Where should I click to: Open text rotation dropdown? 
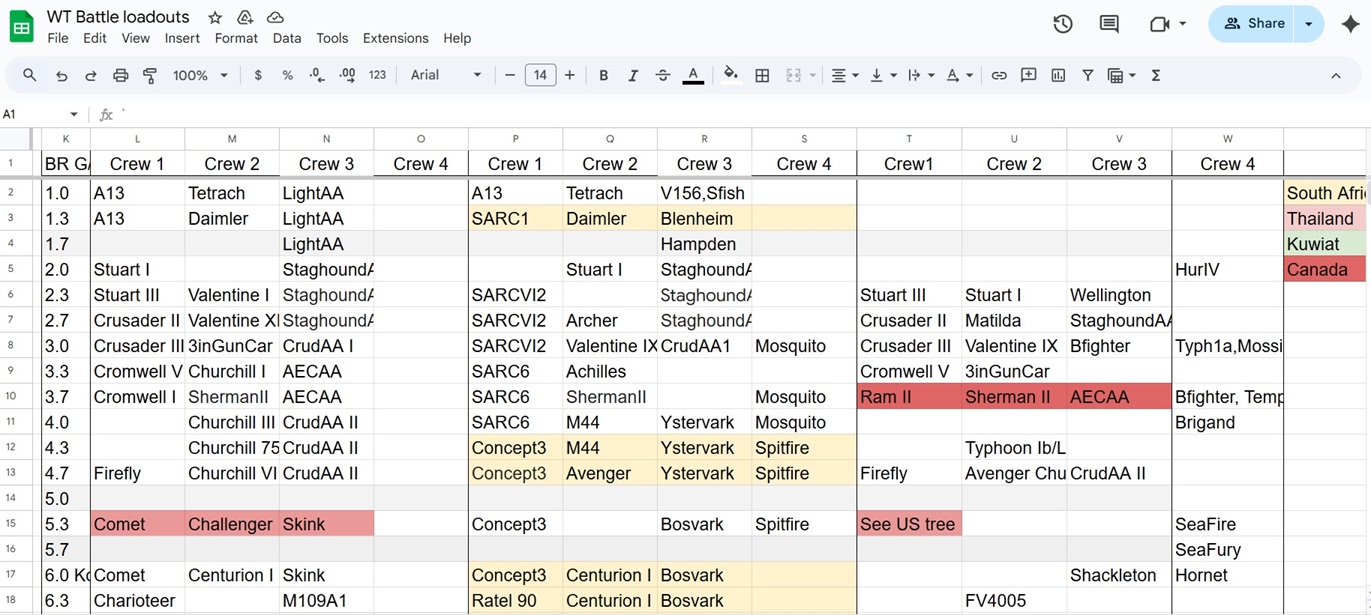(x=959, y=75)
